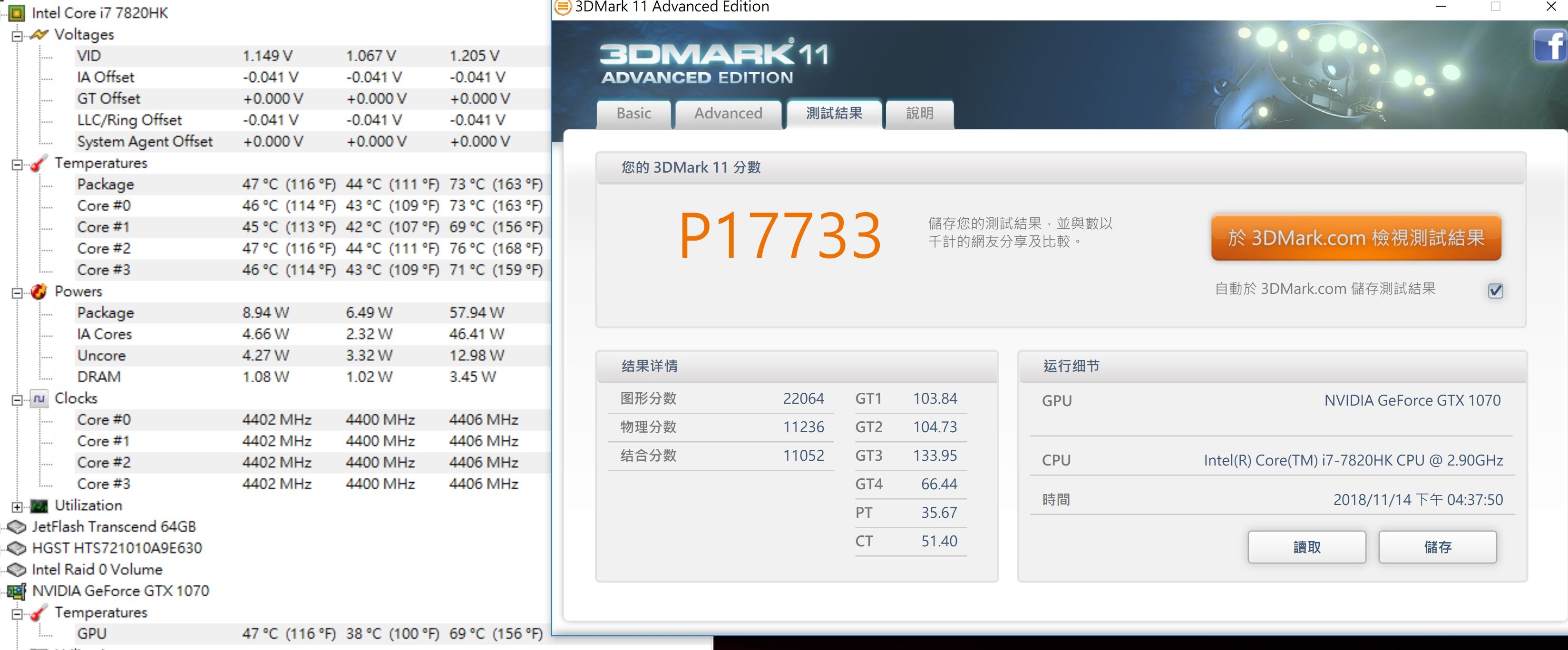The height and width of the screenshot is (650, 1568).
Task: Close the 3DMark 11 window
Action: click(x=1551, y=7)
